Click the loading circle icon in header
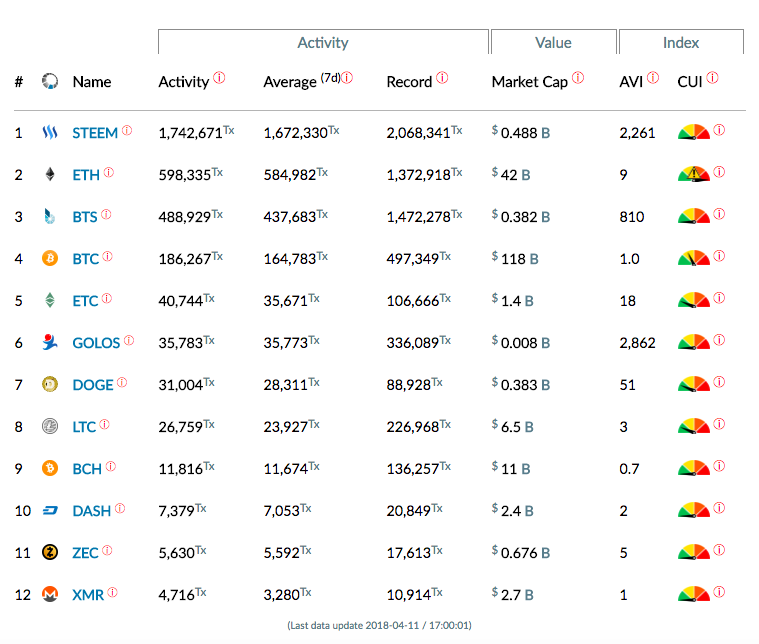The width and height of the screenshot is (759, 644). pos(50,81)
